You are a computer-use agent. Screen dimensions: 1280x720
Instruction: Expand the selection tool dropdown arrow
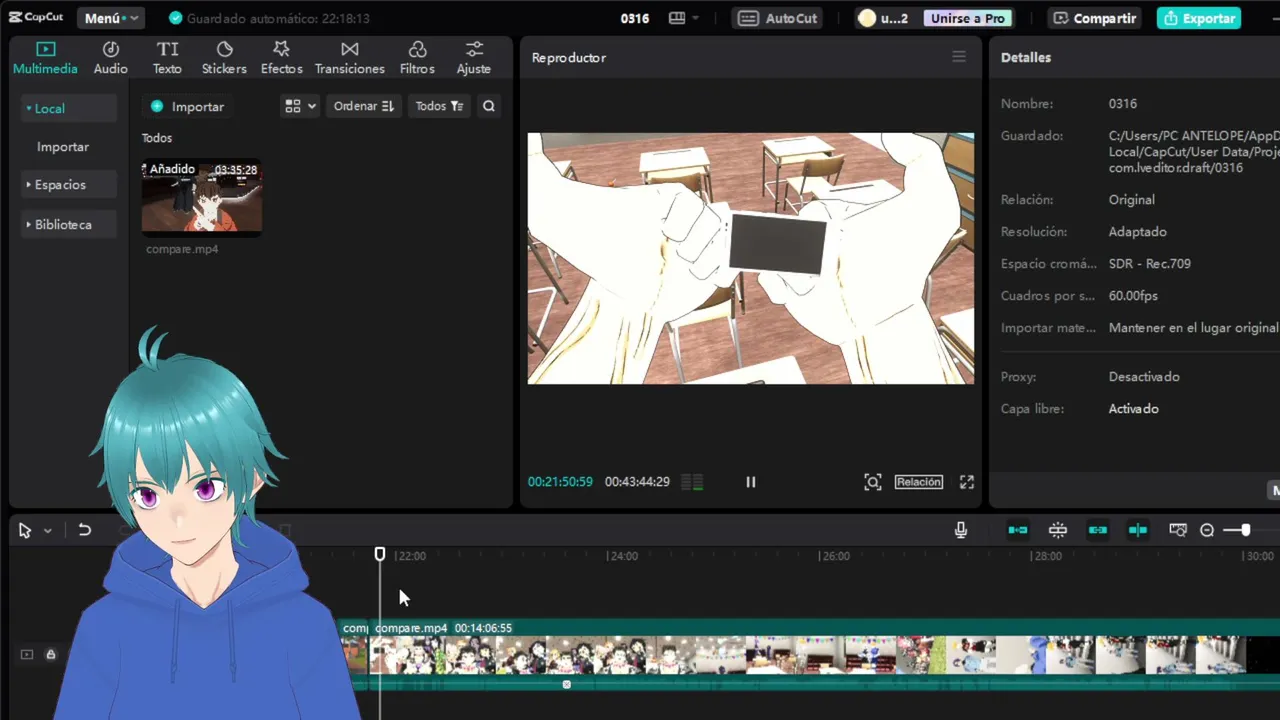pos(47,531)
